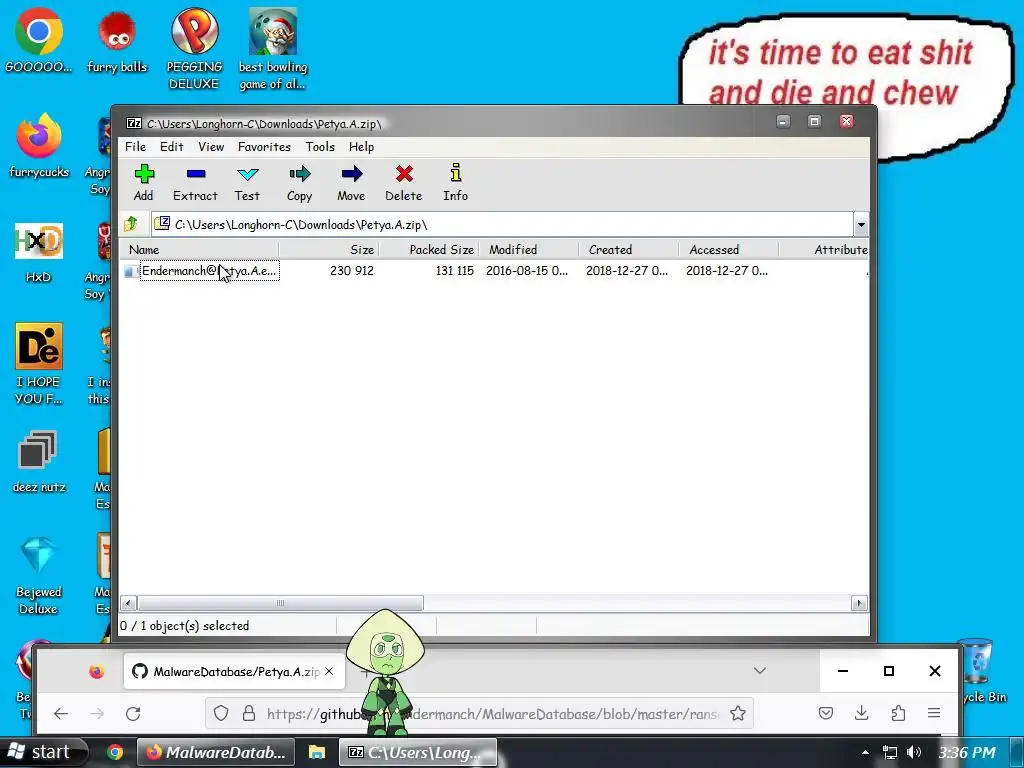Open the Firefox hamburger menu
1024x768 pixels.
coord(934,713)
